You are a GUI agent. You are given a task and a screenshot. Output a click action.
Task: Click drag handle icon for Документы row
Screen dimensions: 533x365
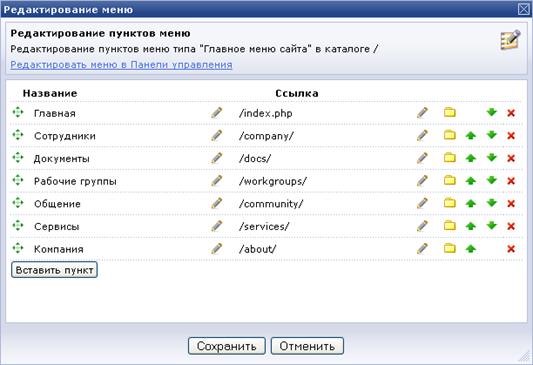(18, 158)
